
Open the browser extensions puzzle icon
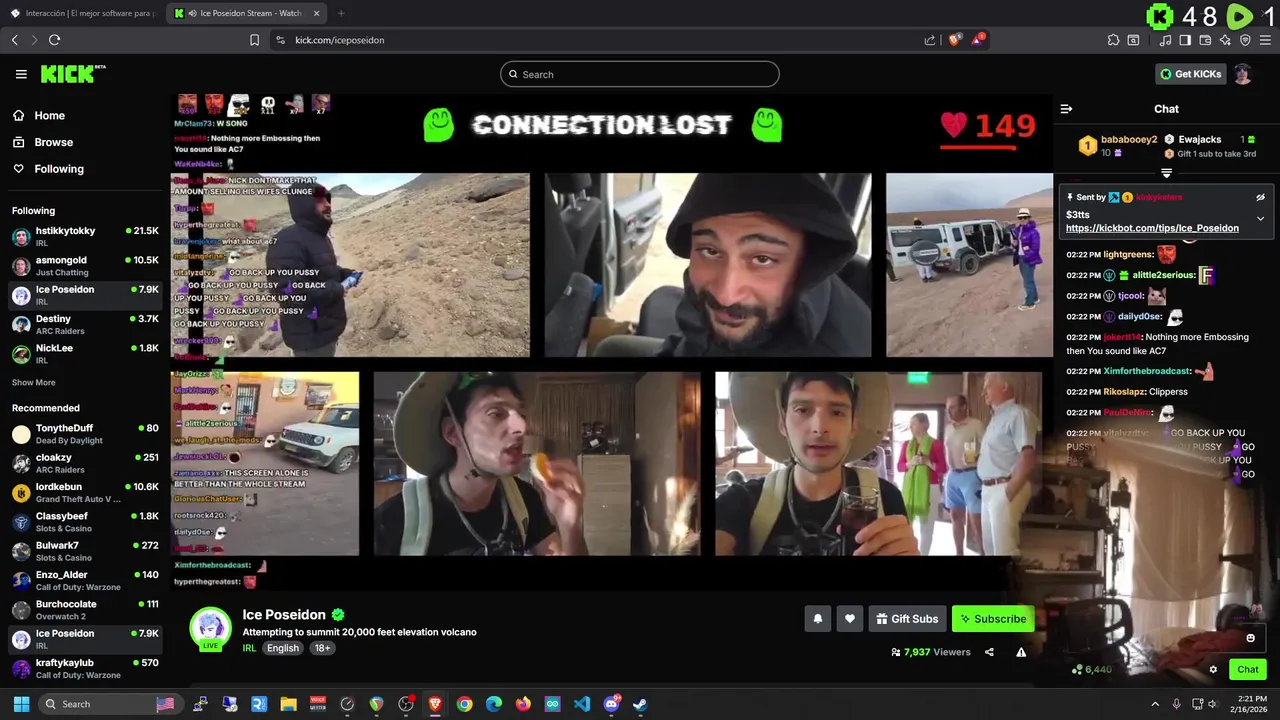pos(1113,40)
